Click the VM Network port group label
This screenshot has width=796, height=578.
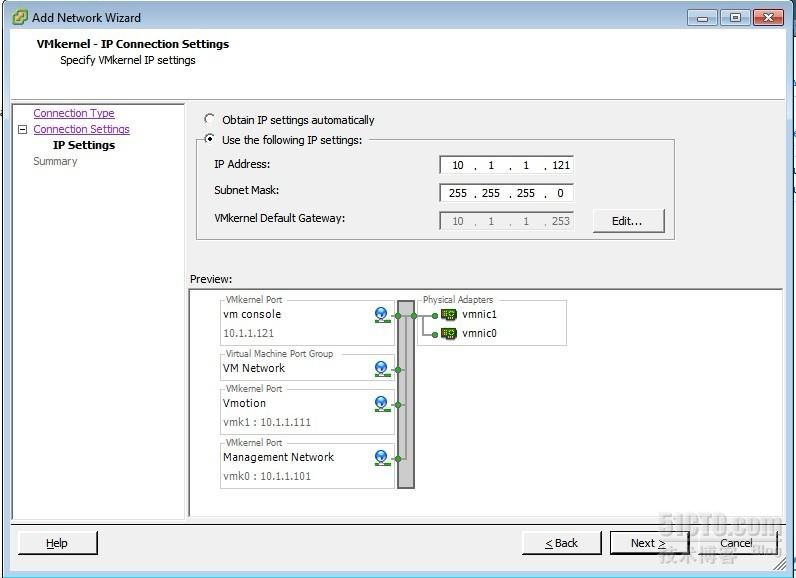pos(254,368)
